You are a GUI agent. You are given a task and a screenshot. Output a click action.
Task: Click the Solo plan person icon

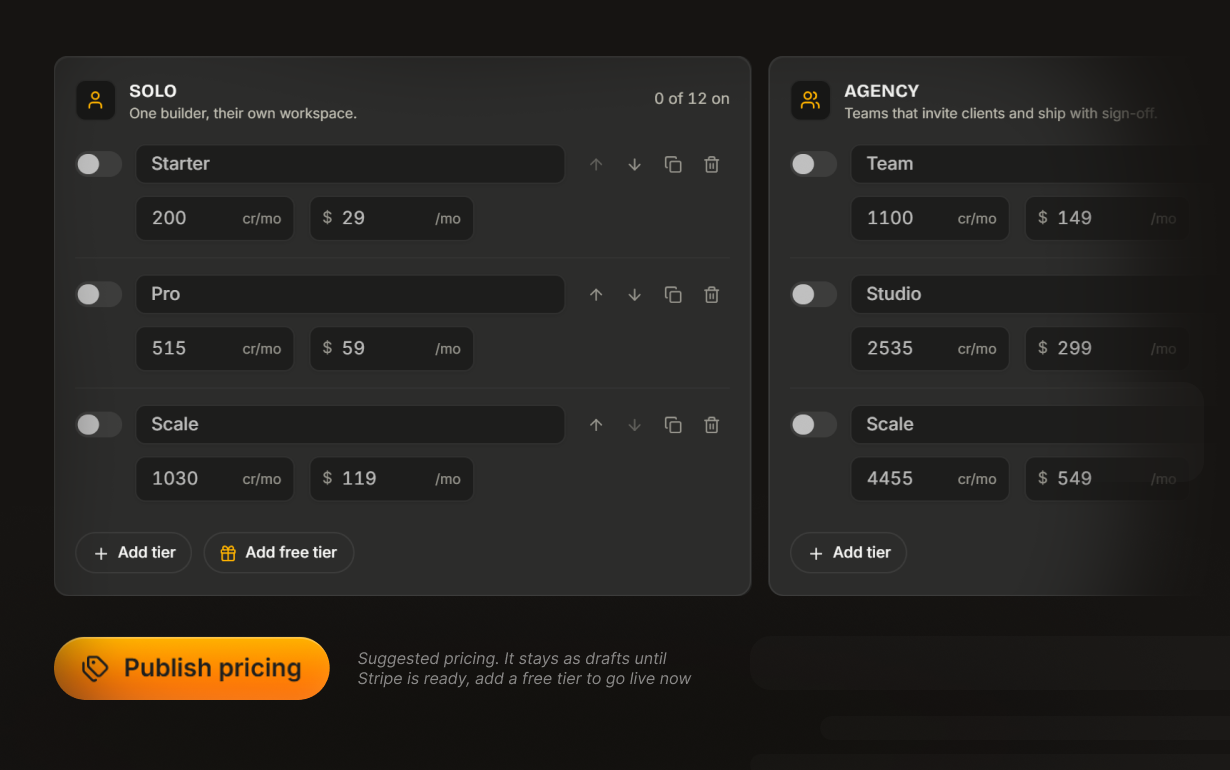click(x=95, y=100)
